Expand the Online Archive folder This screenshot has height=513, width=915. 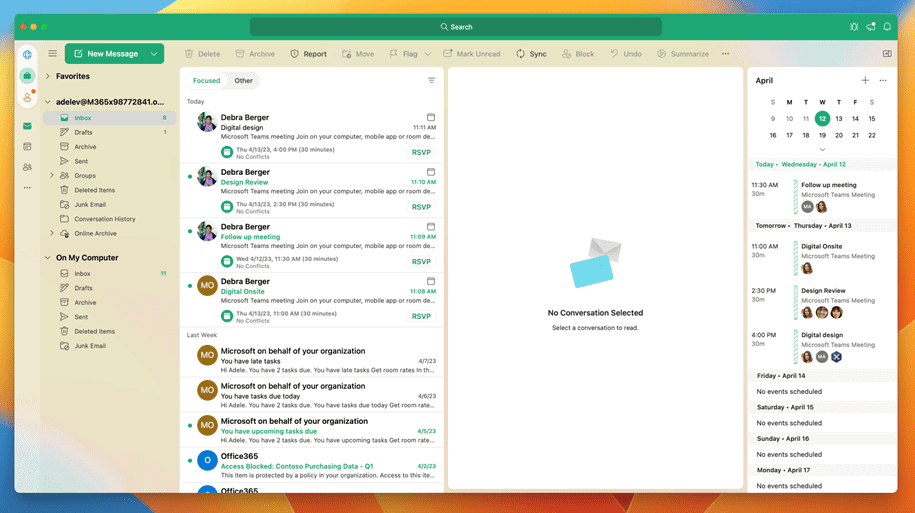(x=52, y=233)
